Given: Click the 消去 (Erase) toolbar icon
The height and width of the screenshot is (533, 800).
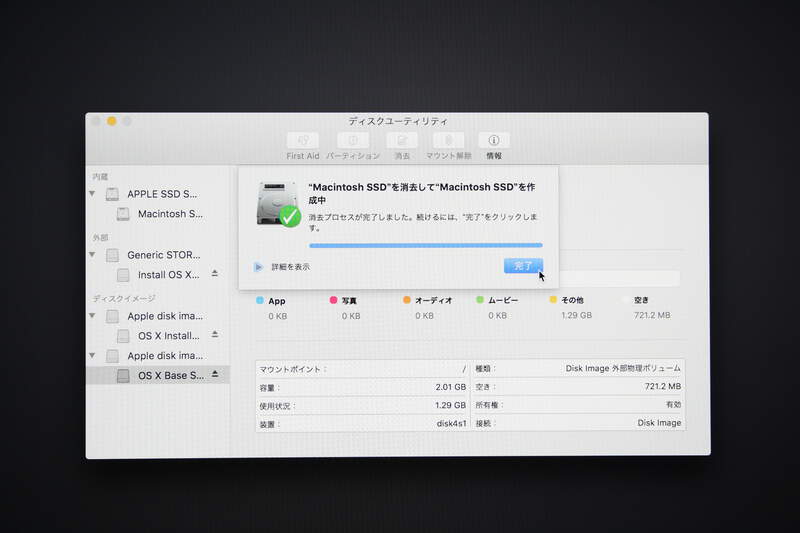Looking at the screenshot, I should [402, 141].
